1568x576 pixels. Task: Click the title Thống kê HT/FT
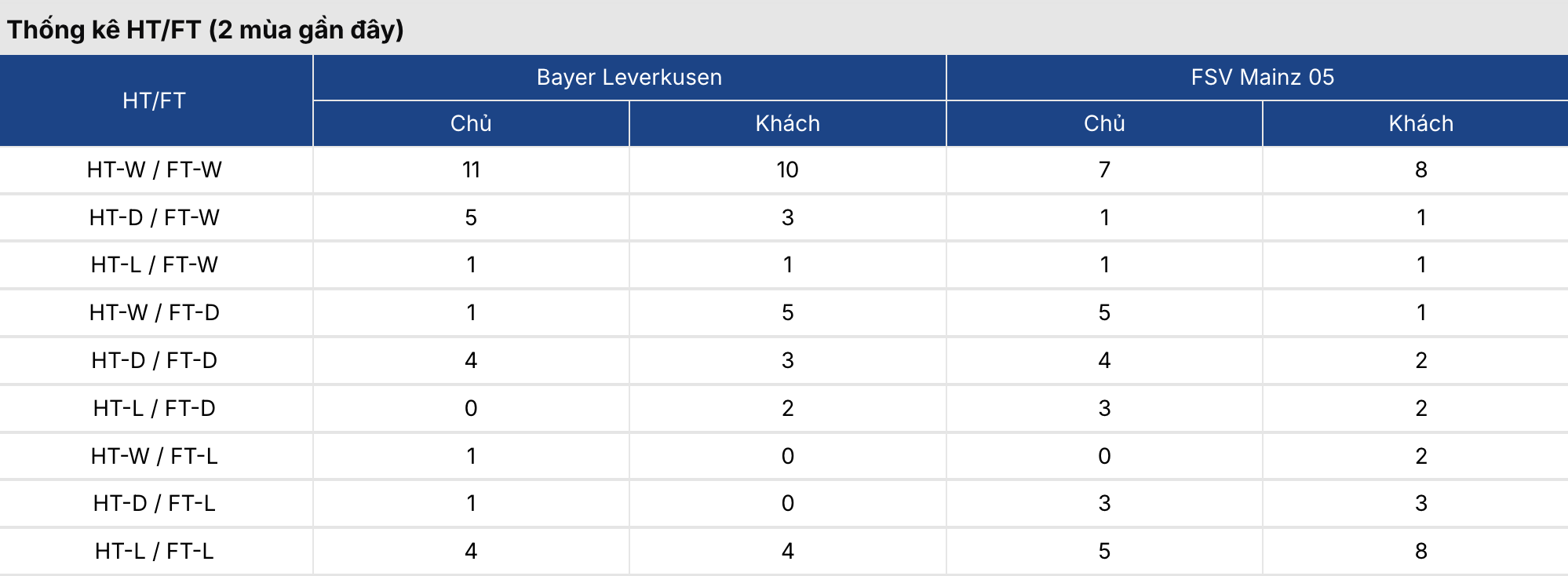coord(206,30)
